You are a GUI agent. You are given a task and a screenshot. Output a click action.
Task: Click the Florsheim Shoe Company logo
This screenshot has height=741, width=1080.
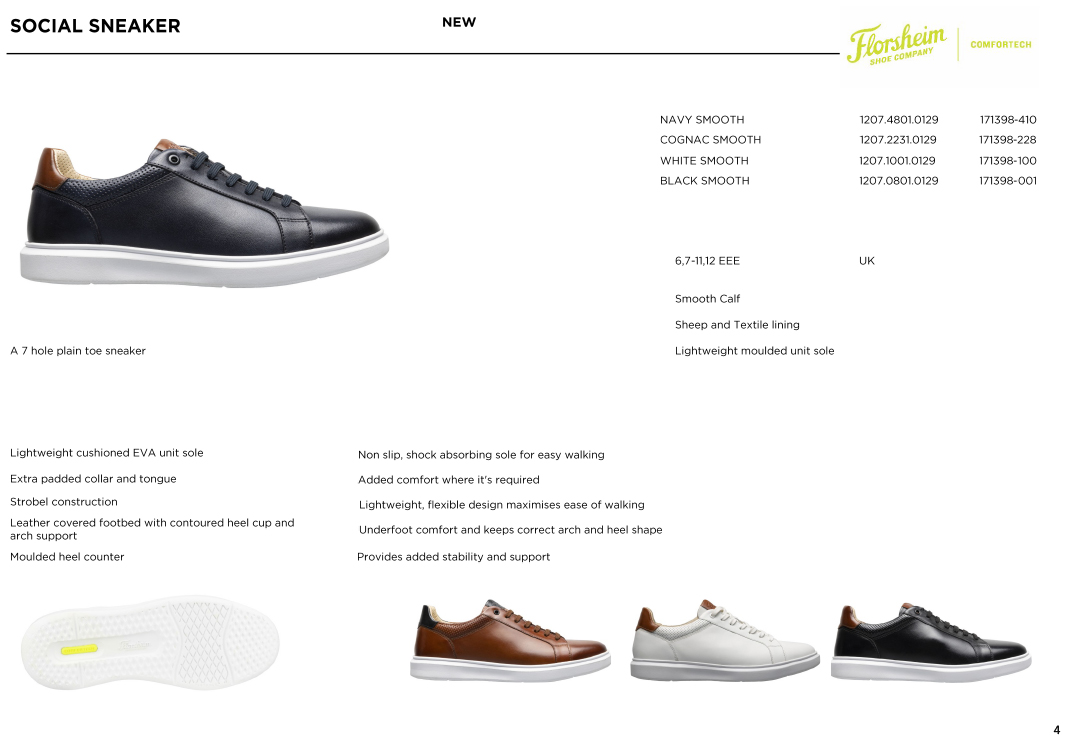896,44
